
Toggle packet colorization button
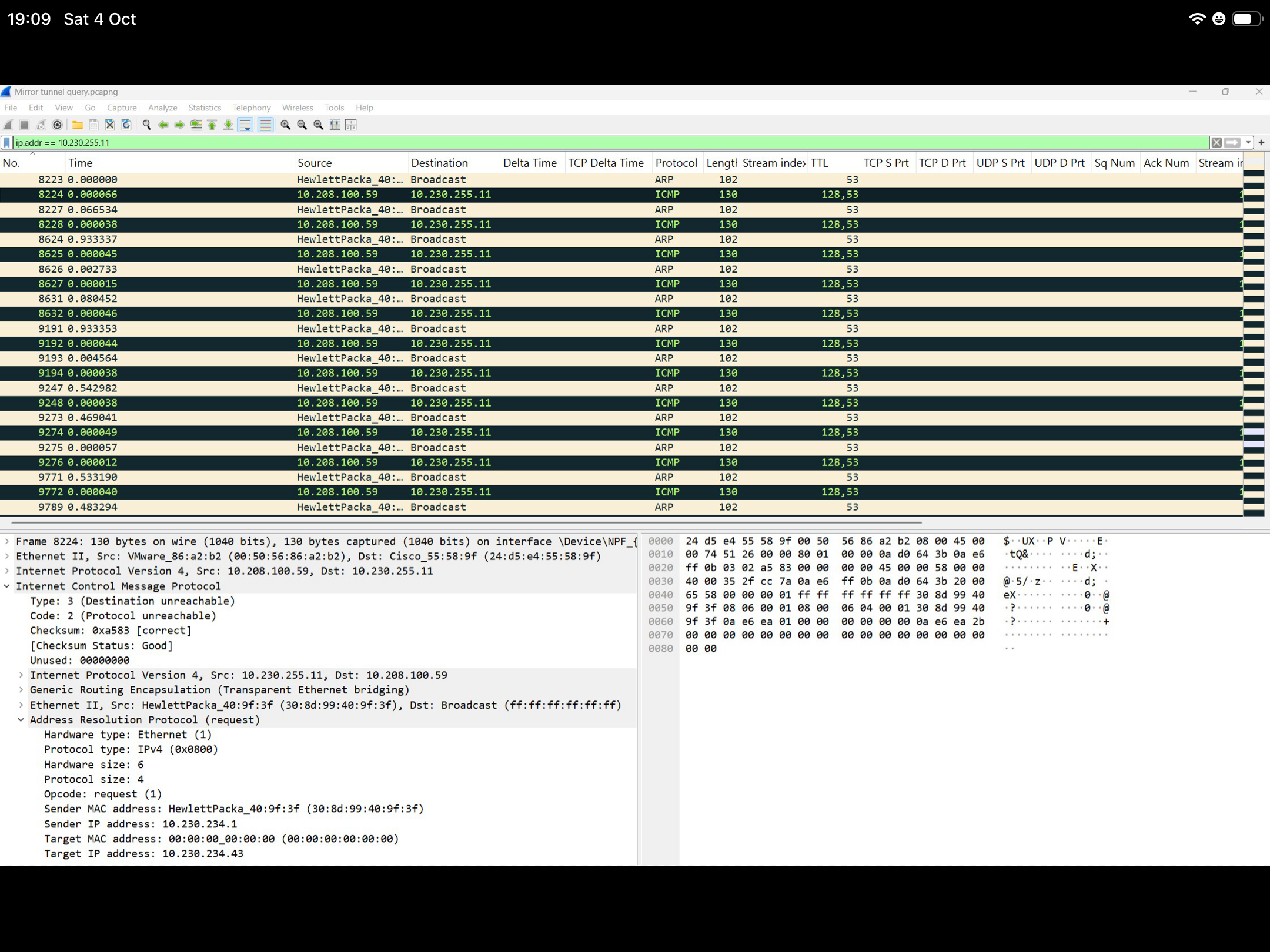click(x=266, y=125)
